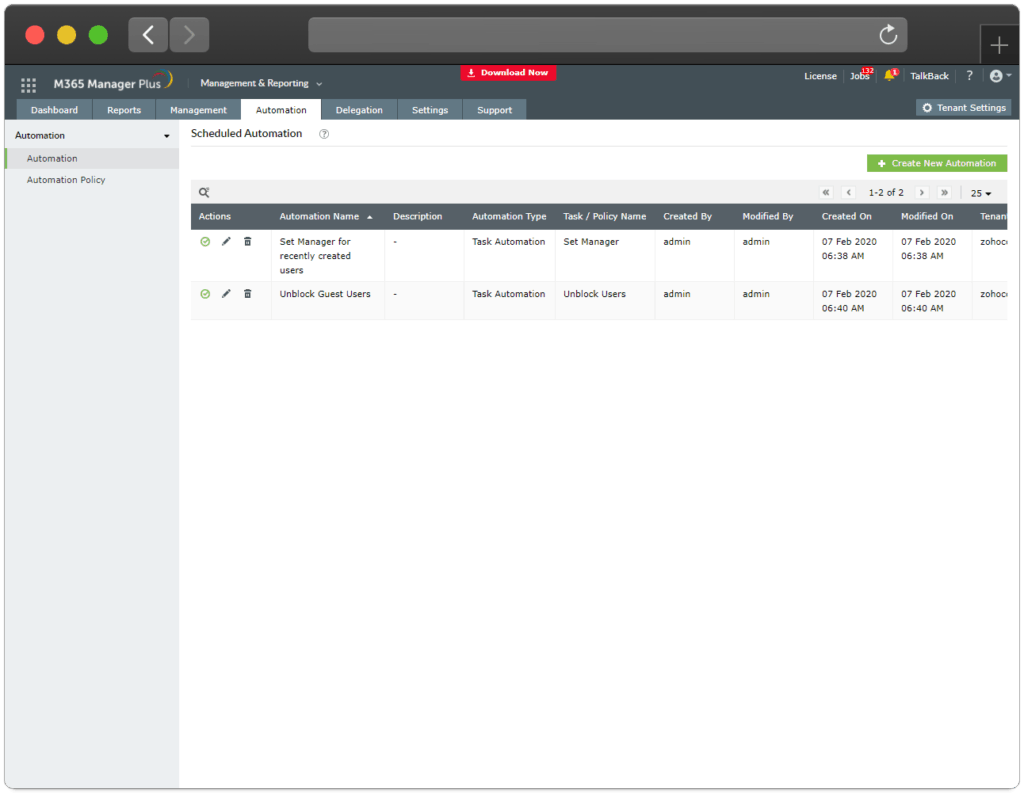Open the user account avatar menu
Viewport: 1024px width, 793px height.
(1000, 76)
